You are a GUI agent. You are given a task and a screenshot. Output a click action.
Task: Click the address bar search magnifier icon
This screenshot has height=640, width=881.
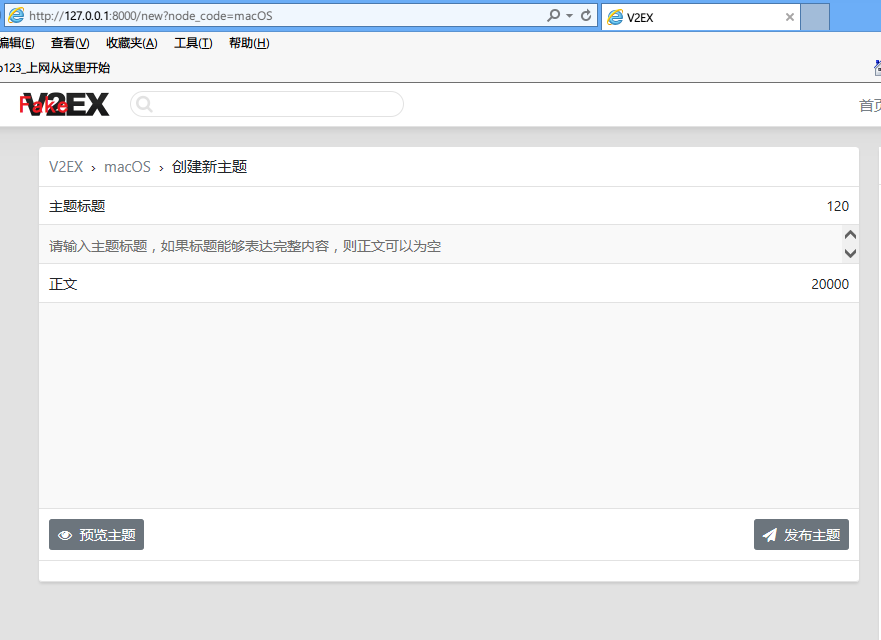[553, 16]
